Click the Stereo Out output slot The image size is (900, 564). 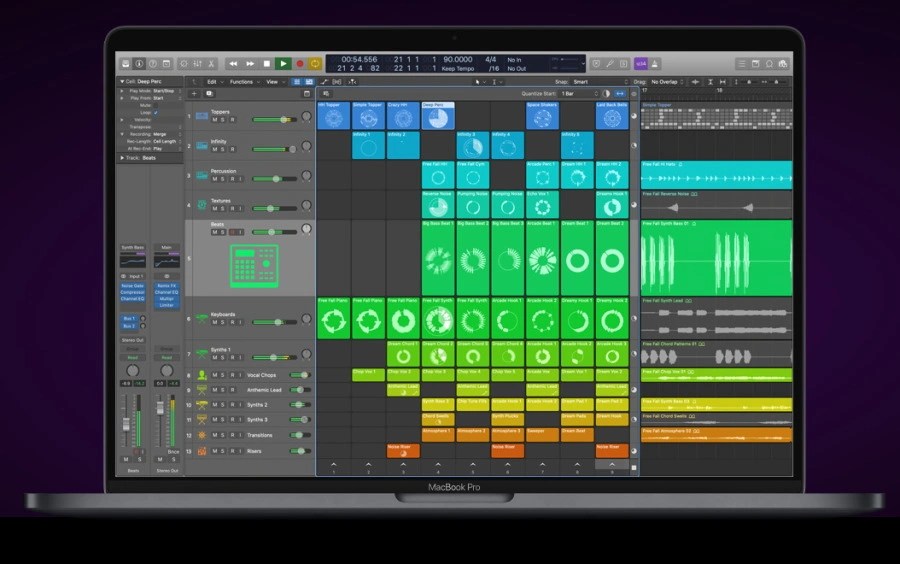coord(133,340)
